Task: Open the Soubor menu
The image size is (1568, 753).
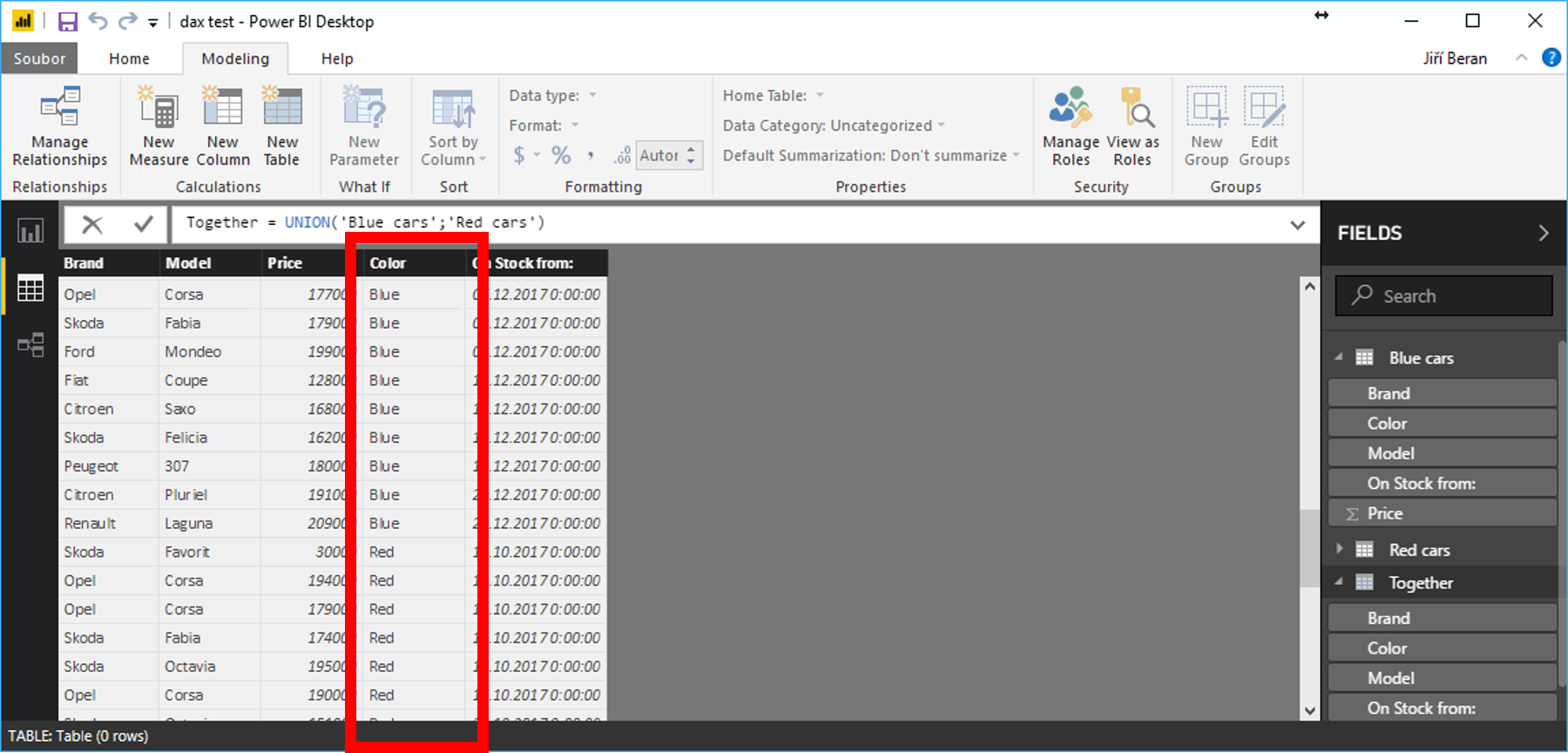Action: tap(39, 58)
